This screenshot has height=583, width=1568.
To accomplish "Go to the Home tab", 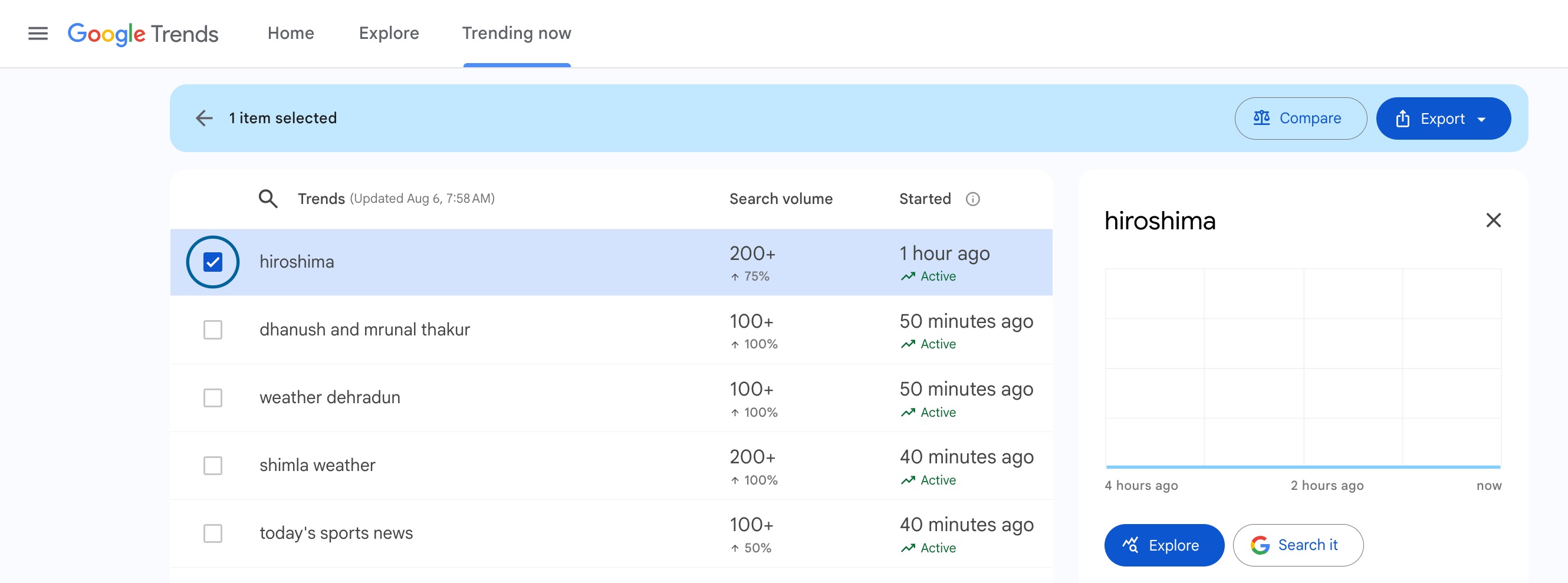I will 290,34.
